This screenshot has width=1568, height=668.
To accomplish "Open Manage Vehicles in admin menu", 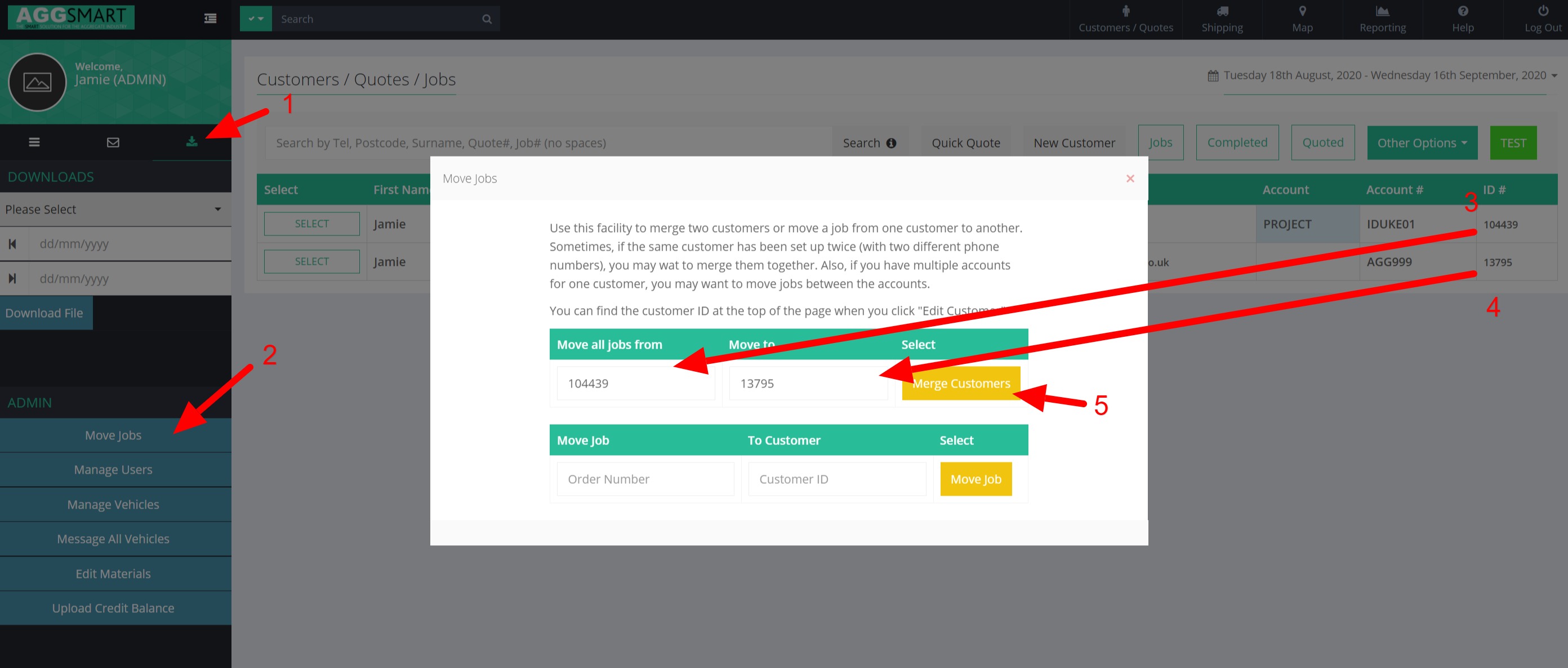I will point(115,505).
